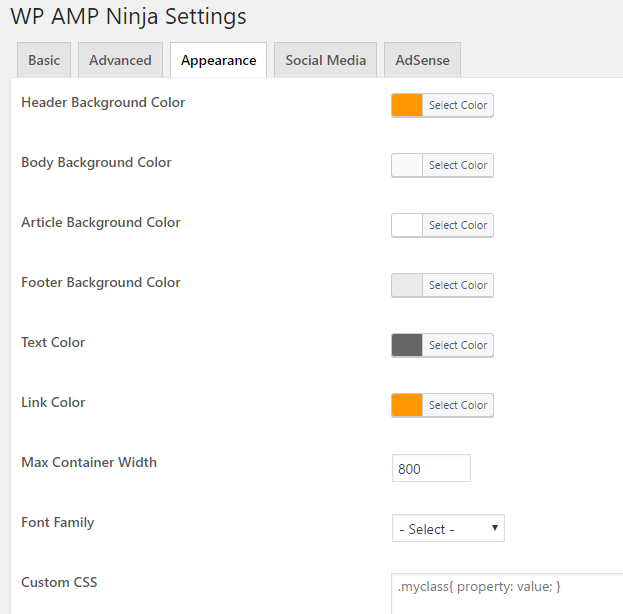Click Select Color for Link Color
Image resolution: width=623 pixels, height=614 pixels.
pyautogui.click(x=458, y=405)
